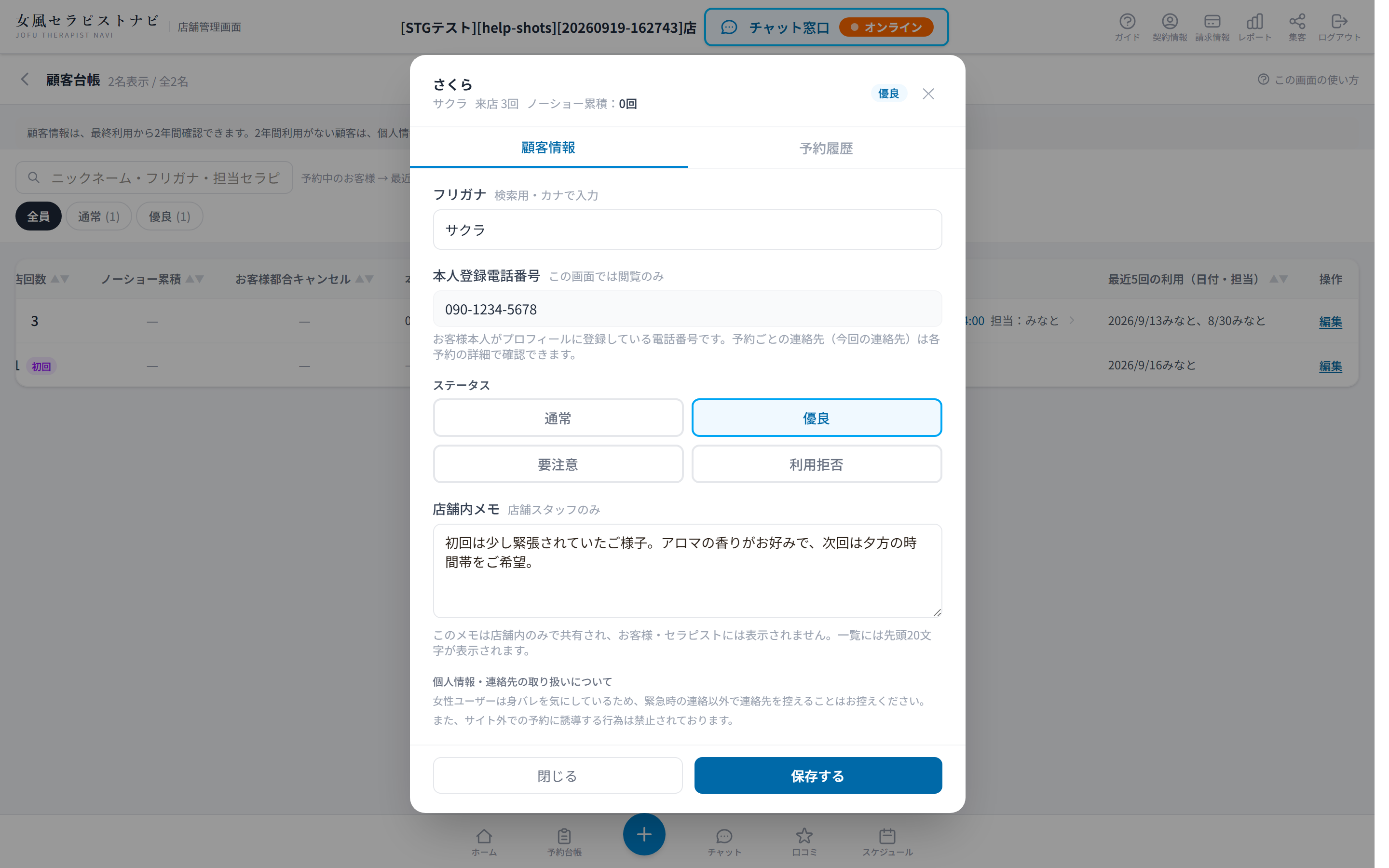This screenshot has width=1389, height=868.
Task: Go back with the 顧客台帳 arrow
Action: [x=25, y=79]
